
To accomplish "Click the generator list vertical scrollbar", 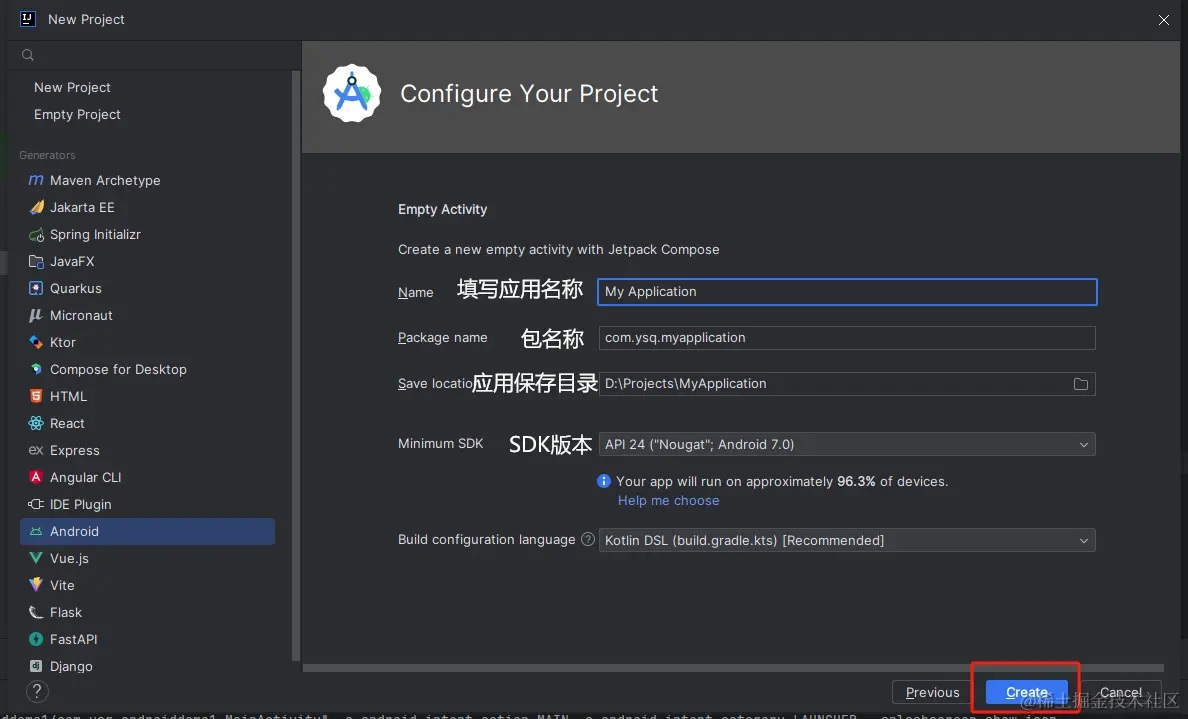I will [295, 366].
